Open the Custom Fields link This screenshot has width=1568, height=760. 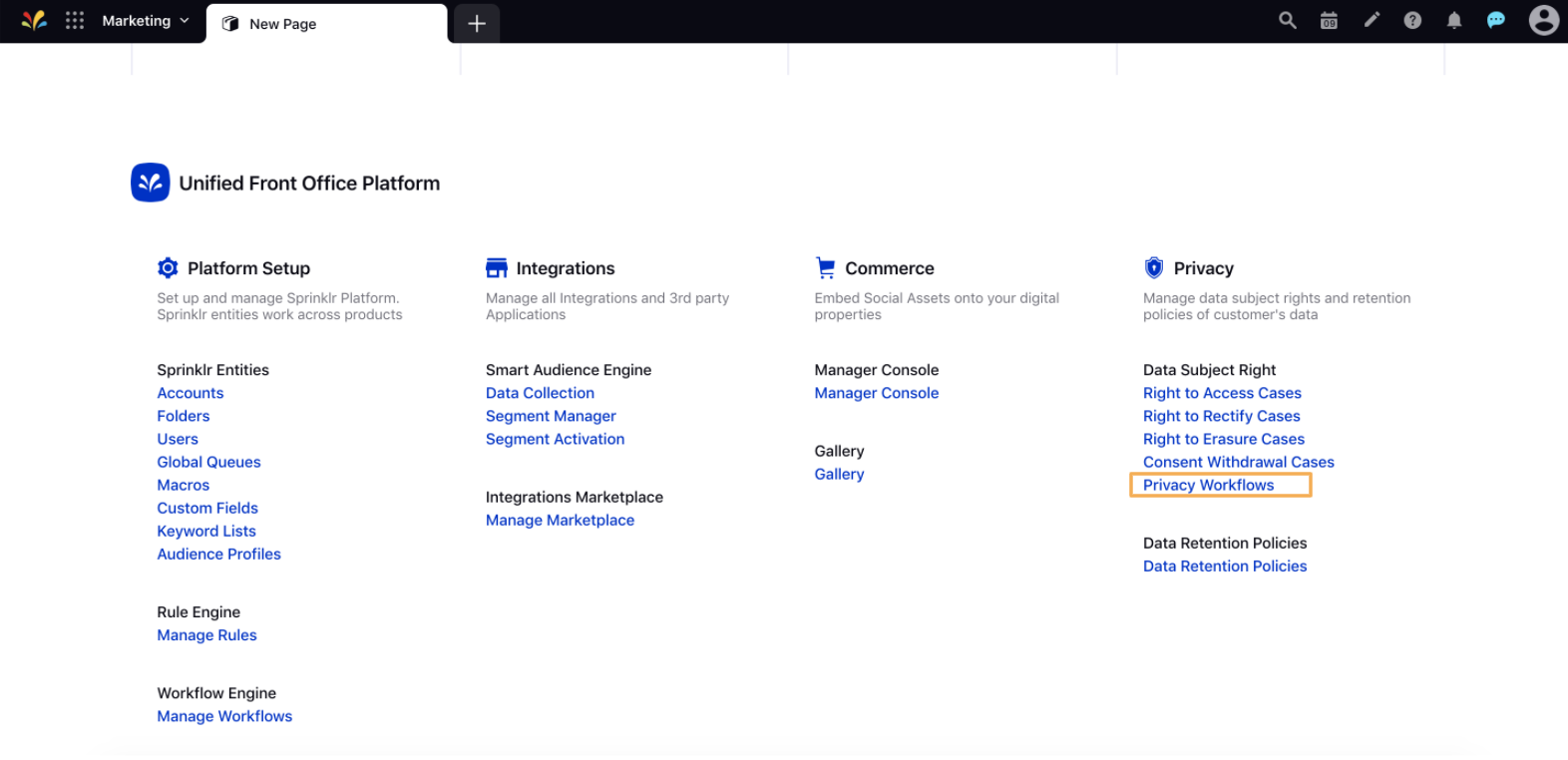[x=207, y=508]
